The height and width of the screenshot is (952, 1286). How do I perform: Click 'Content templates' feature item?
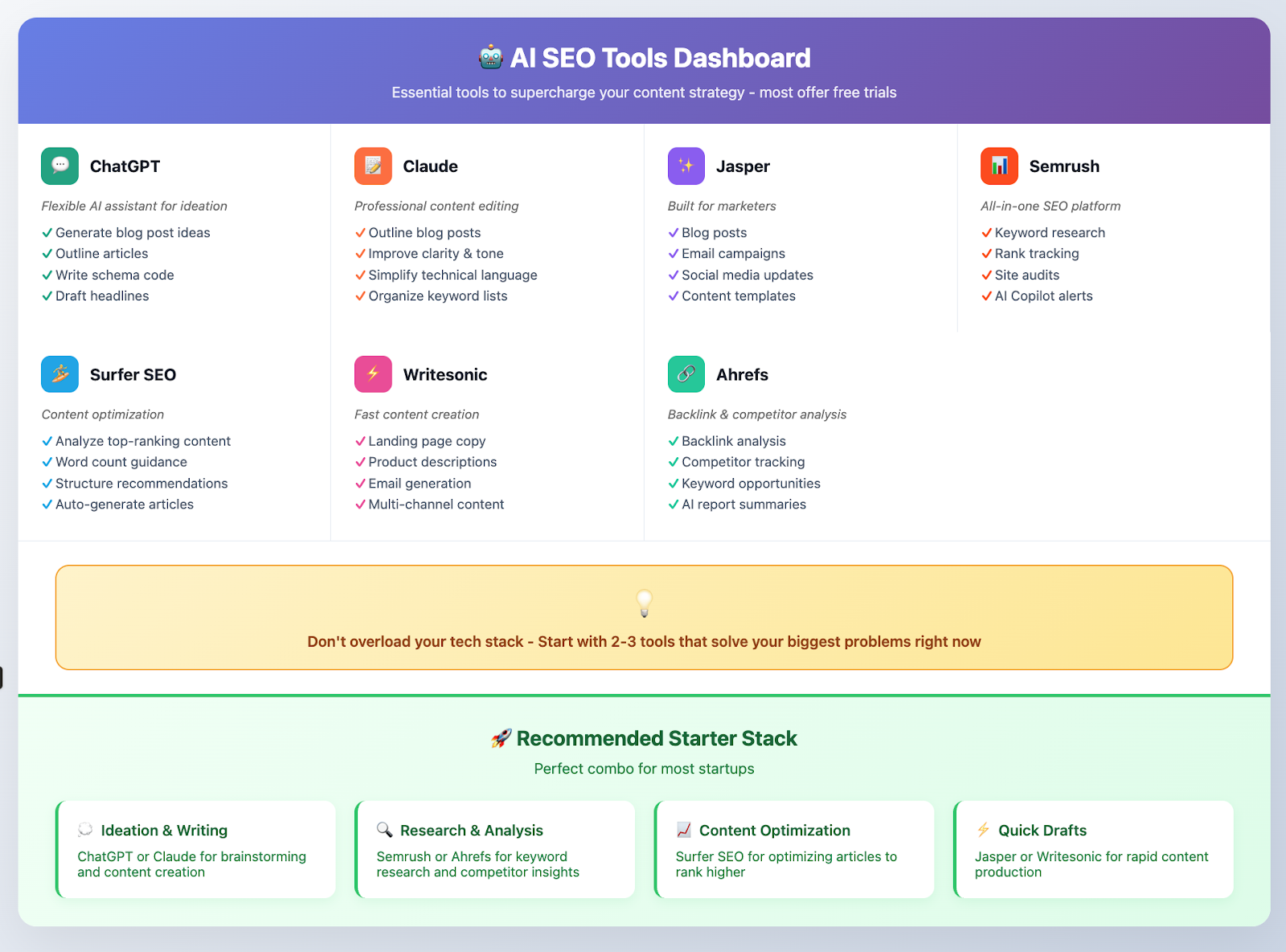739,296
